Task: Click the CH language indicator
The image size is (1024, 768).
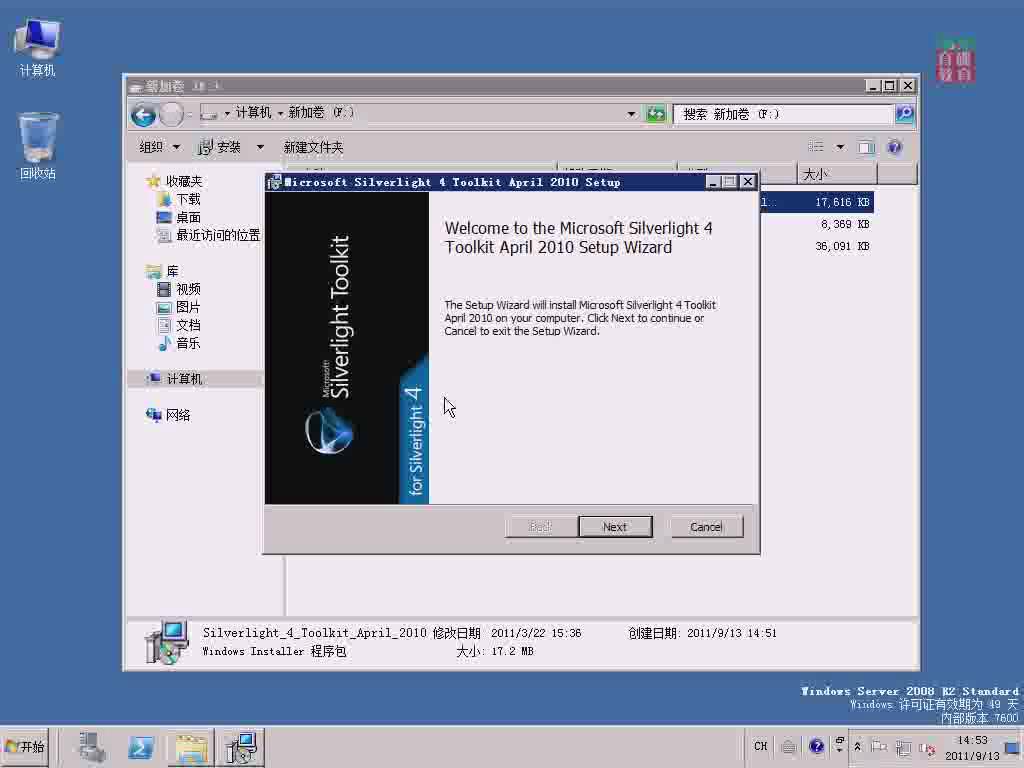Action: click(760, 746)
